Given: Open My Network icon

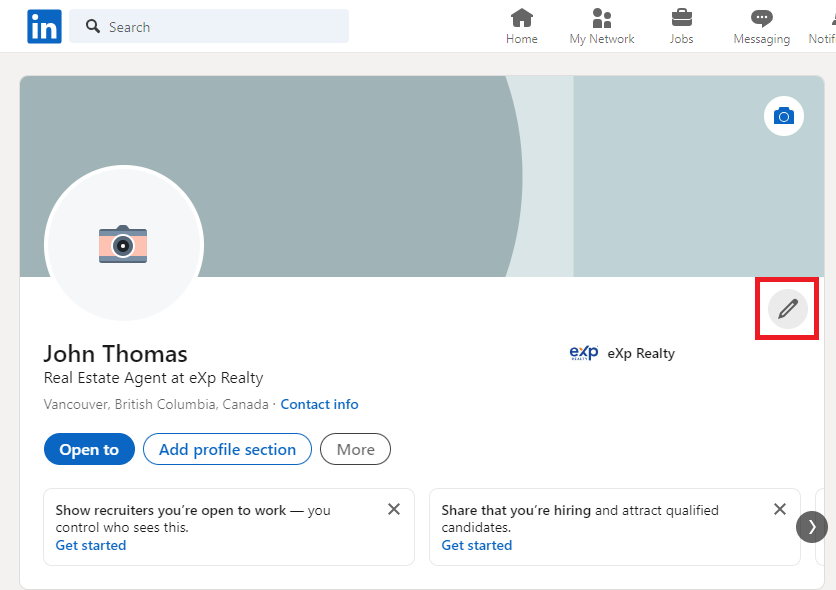Looking at the screenshot, I should 602,19.
